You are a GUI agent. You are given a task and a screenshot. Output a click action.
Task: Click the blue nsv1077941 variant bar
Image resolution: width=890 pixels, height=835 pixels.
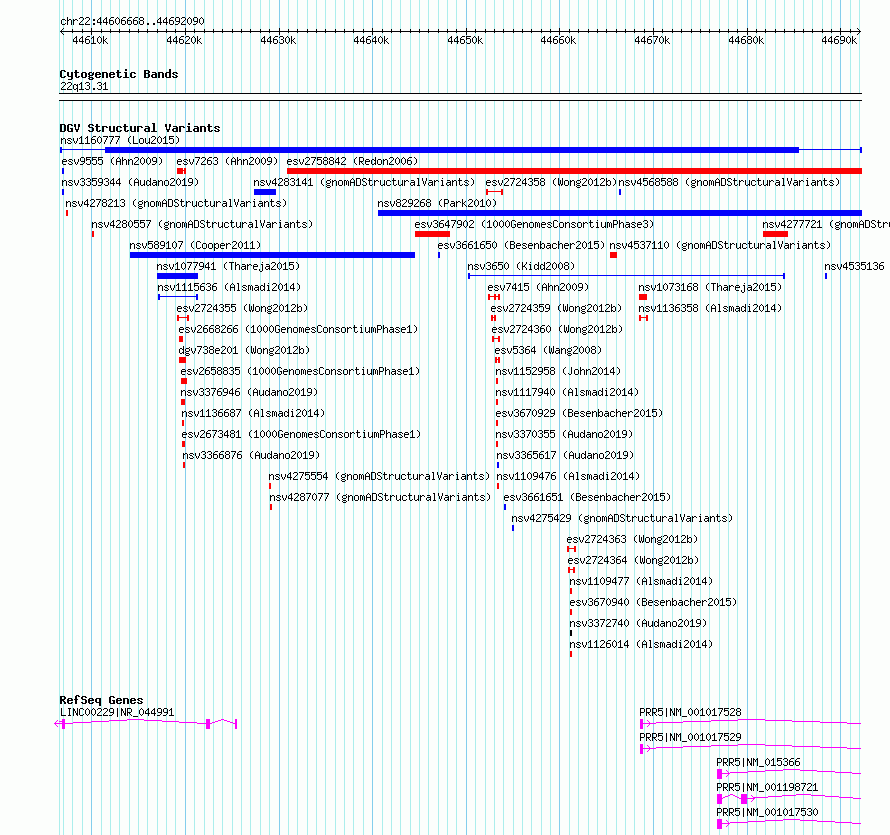point(178,276)
